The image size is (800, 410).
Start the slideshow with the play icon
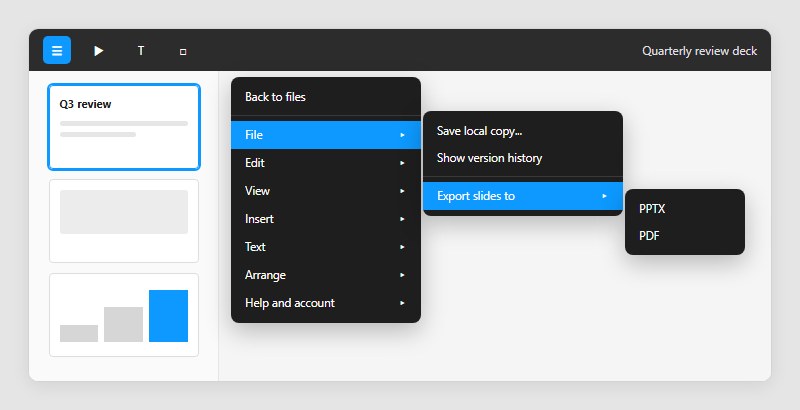click(x=98, y=50)
